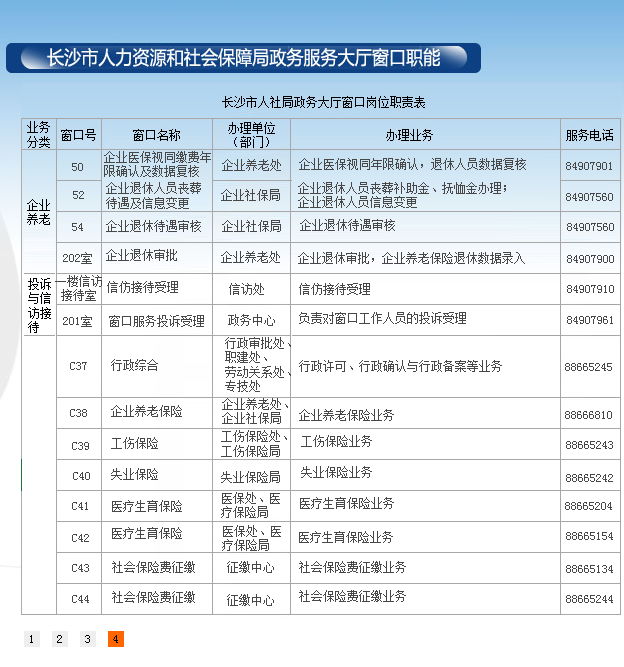The height and width of the screenshot is (667, 624).
Task: Click the 政务中心 department cell
Action: (x=250, y=321)
